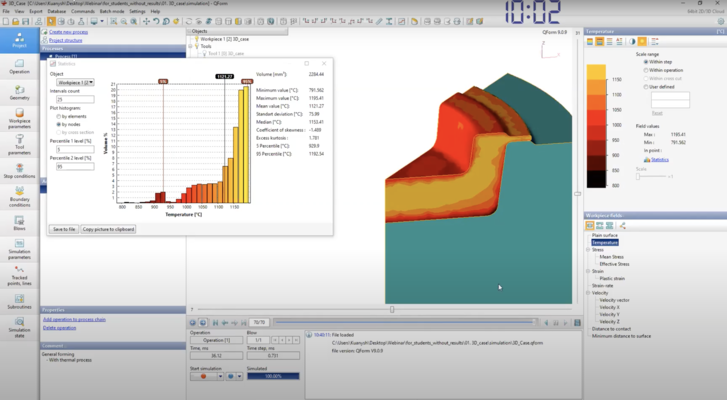Collapse the Strain field group
The height and width of the screenshot is (400, 727).
coord(588,271)
